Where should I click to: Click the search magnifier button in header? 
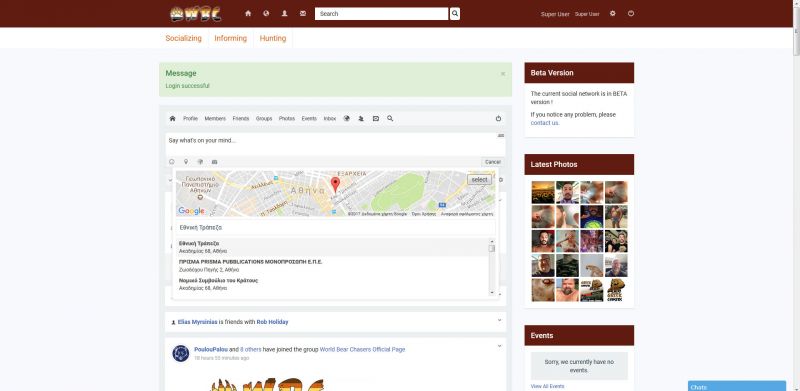click(455, 14)
